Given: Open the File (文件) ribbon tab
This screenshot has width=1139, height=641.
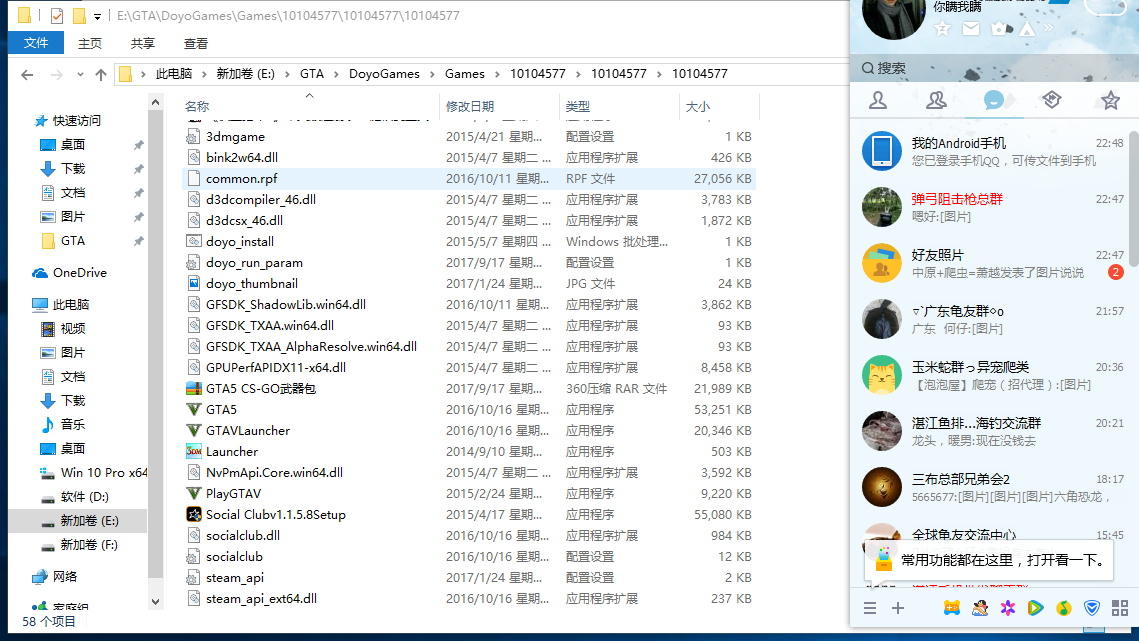Looking at the screenshot, I should (x=36, y=44).
